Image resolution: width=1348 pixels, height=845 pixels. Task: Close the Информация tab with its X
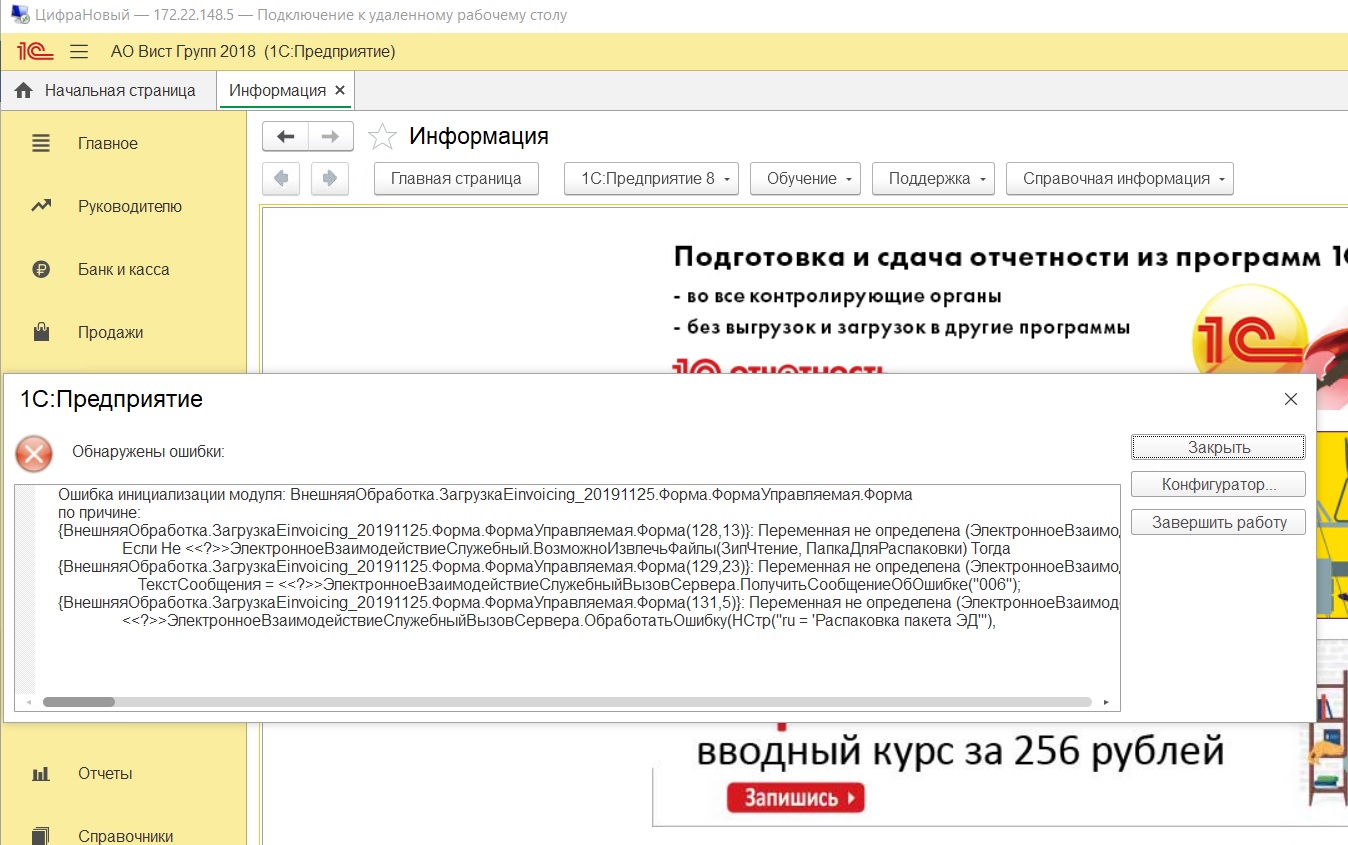coord(340,90)
